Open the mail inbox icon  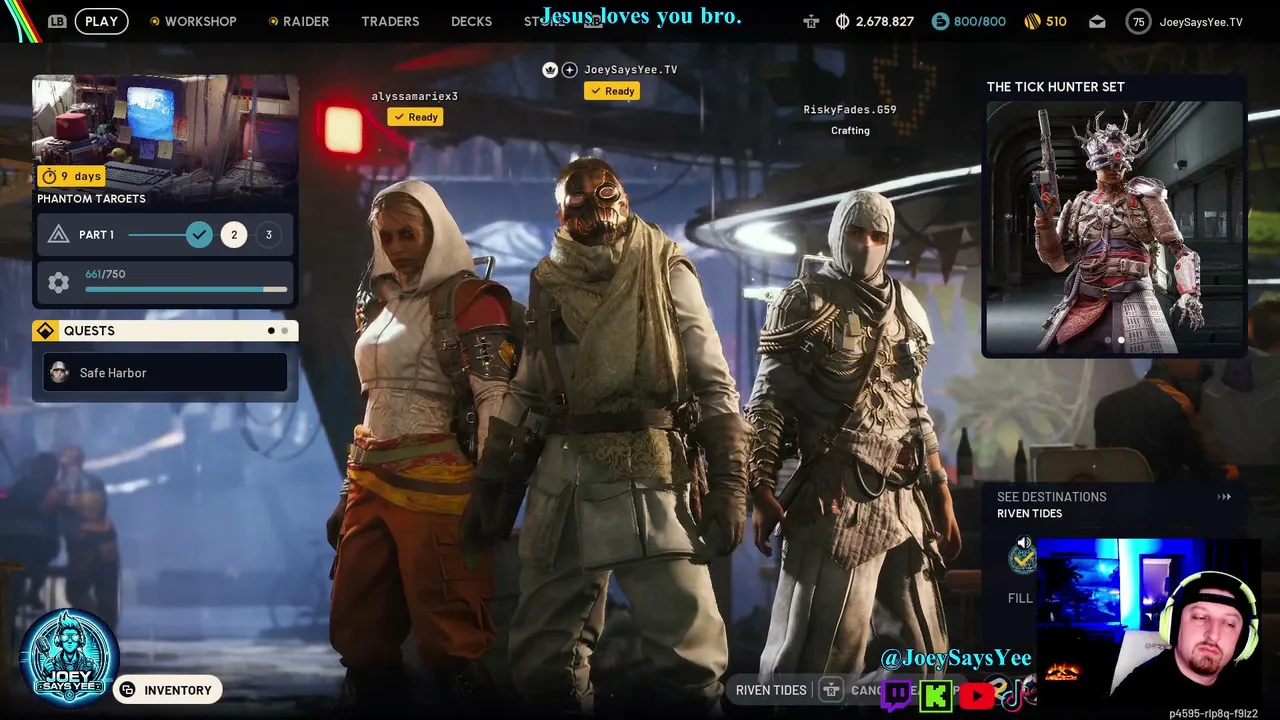(1097, 21)
